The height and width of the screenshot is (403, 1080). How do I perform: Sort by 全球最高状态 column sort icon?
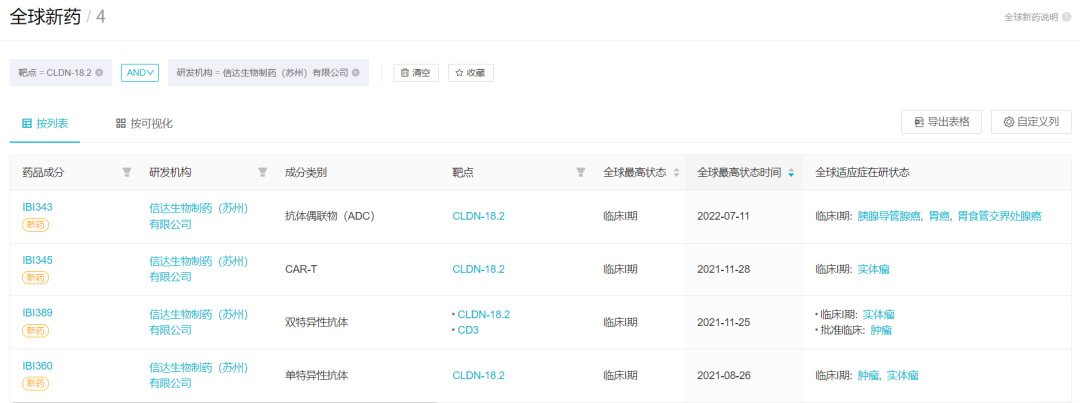676,172
